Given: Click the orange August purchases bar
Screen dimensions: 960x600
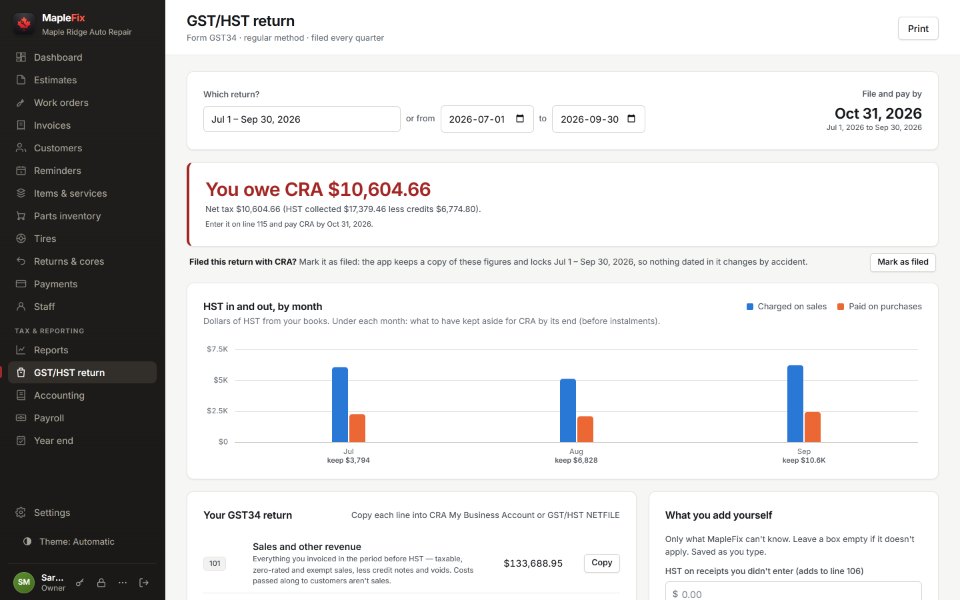Looking at the screenshot, I should (x=585, y=429).
